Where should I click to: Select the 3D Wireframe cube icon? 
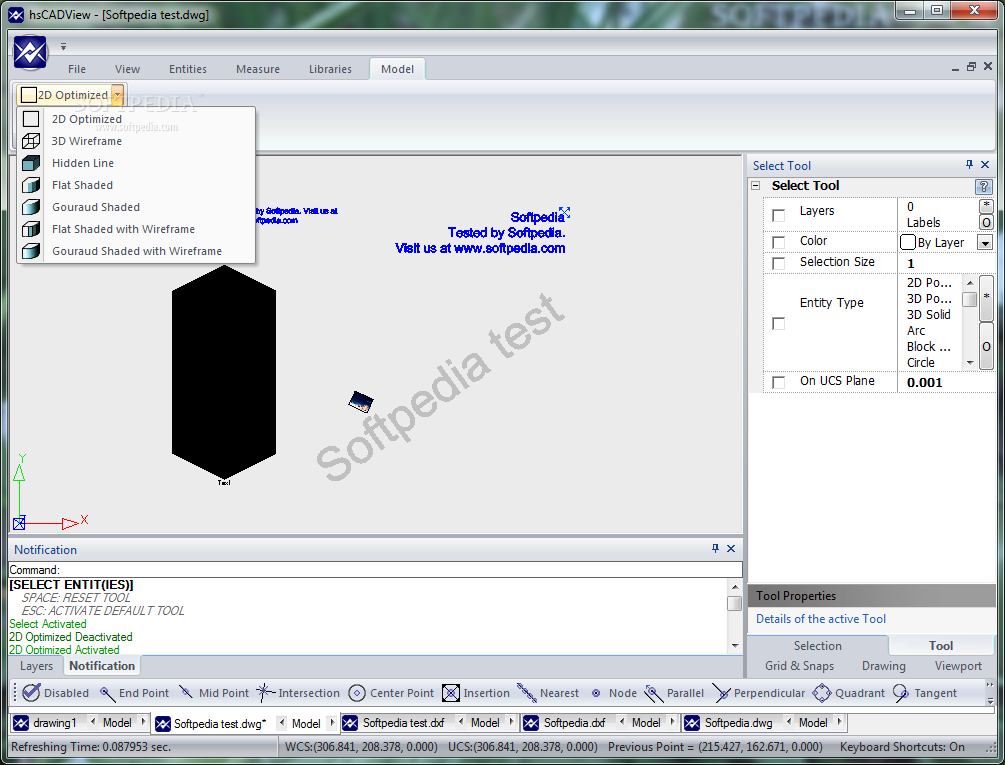31,141
